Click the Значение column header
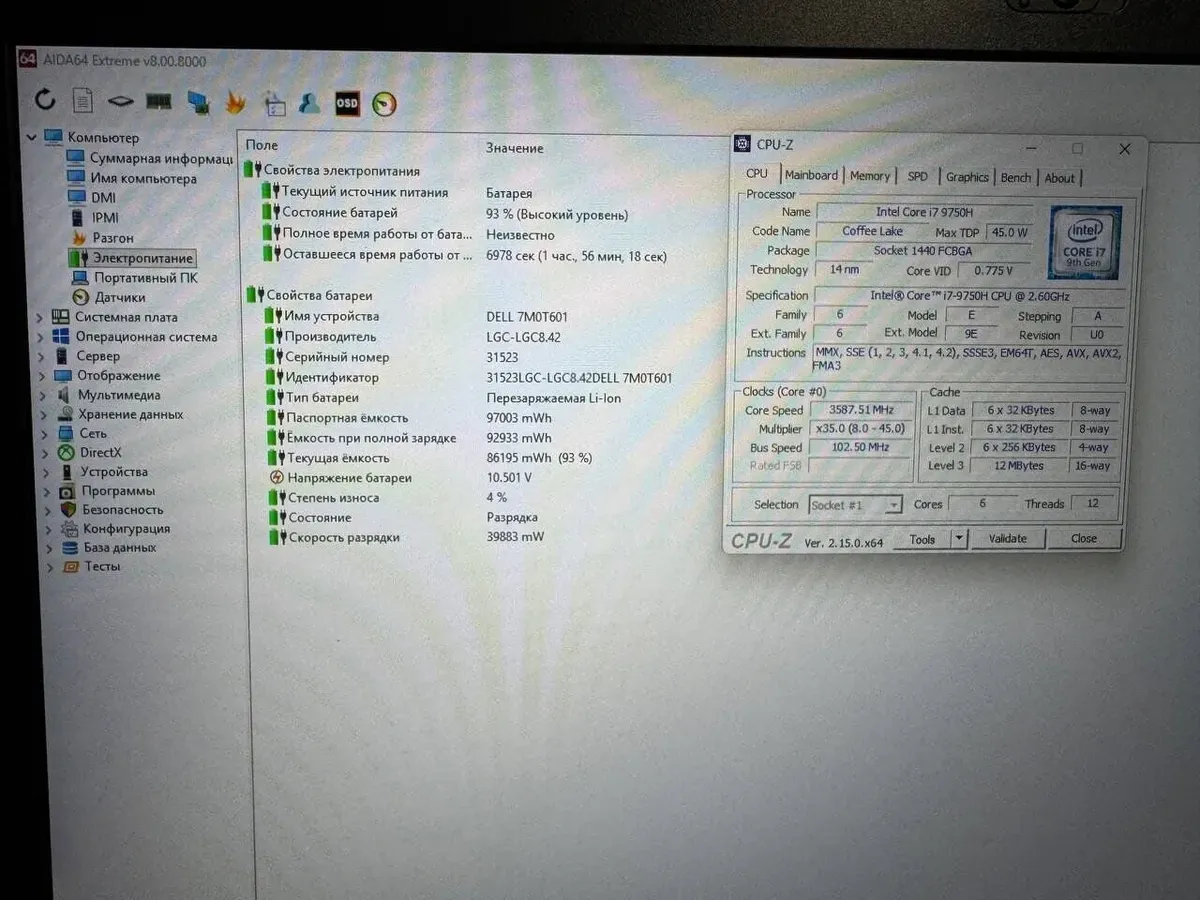 coord(515,148)
